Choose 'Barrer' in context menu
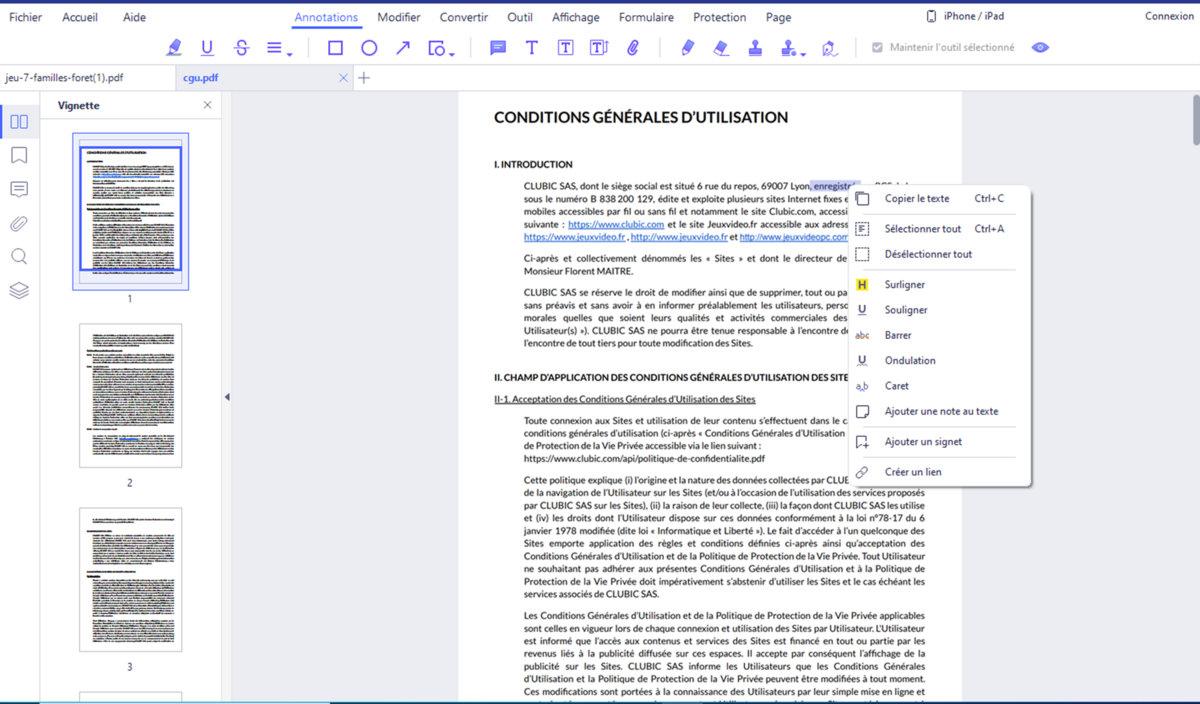This screenshot has width=1200, height=704. (939, 335)
